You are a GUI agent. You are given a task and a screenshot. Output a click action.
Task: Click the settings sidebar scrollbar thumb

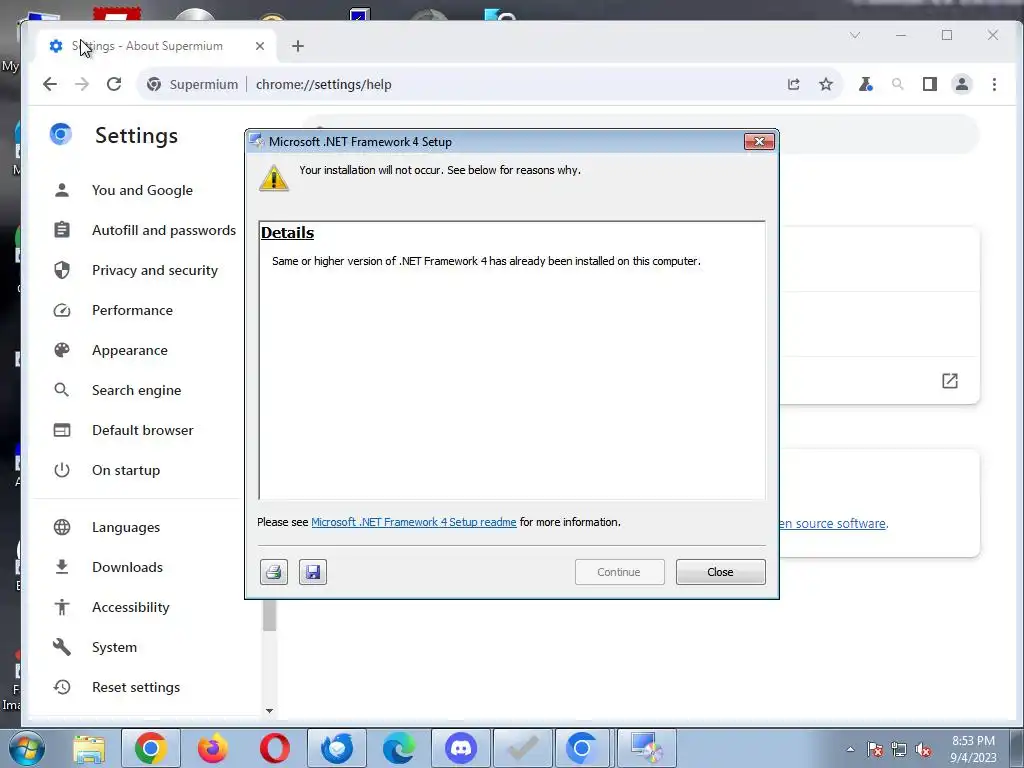(x=269, y=615)
